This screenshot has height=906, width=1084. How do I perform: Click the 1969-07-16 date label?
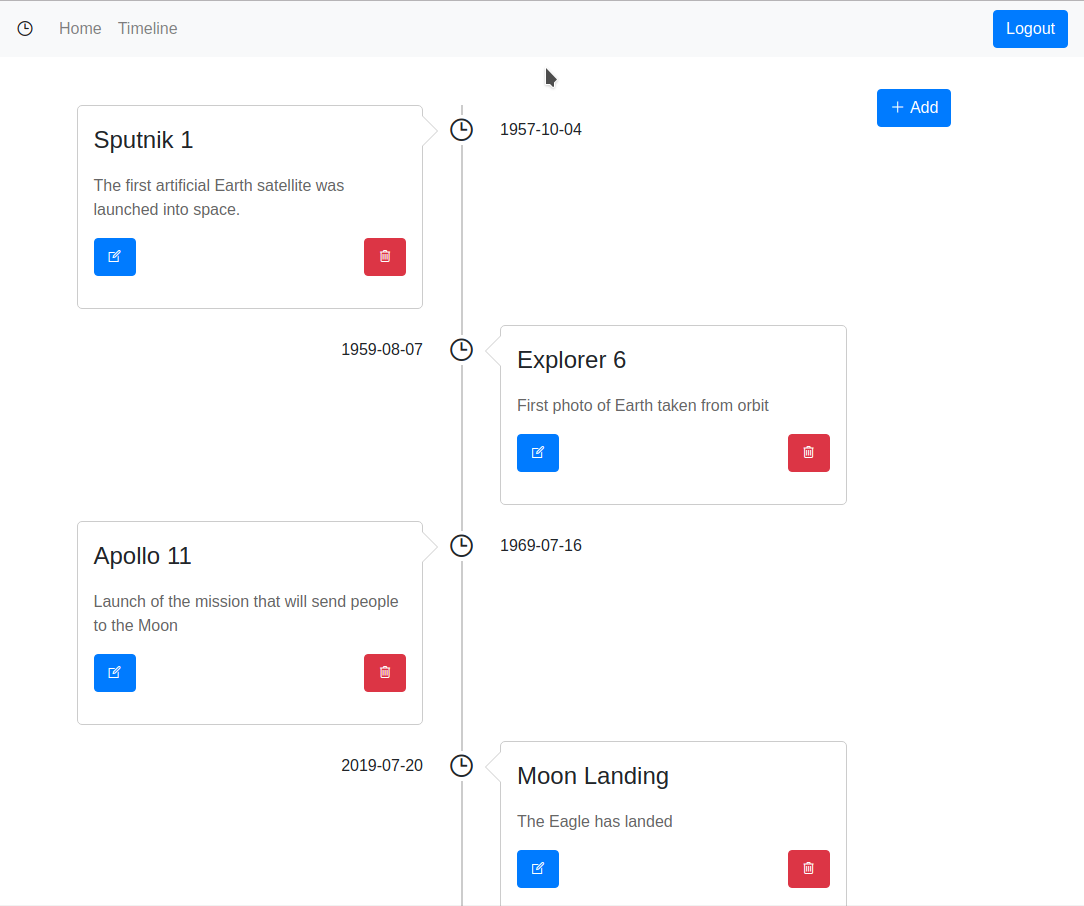coord(541,546)
